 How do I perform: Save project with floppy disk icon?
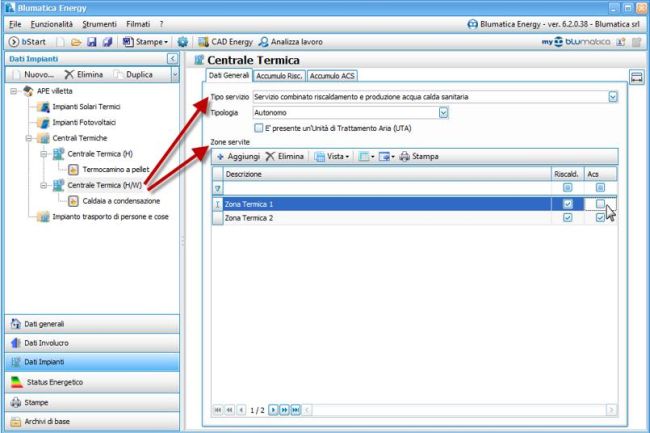tap(92, 42)
